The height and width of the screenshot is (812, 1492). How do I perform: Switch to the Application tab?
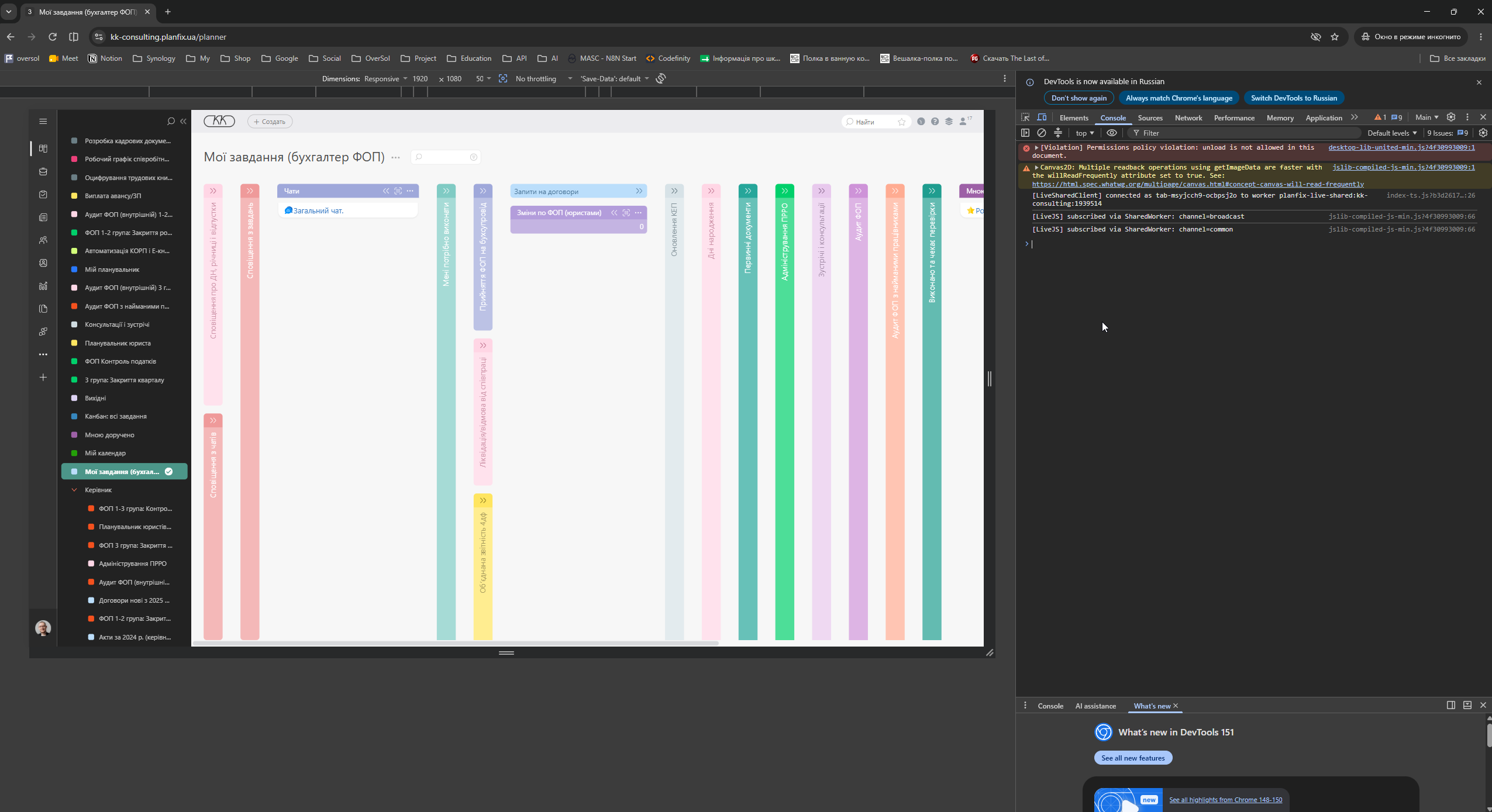[x=1324, y=118]
